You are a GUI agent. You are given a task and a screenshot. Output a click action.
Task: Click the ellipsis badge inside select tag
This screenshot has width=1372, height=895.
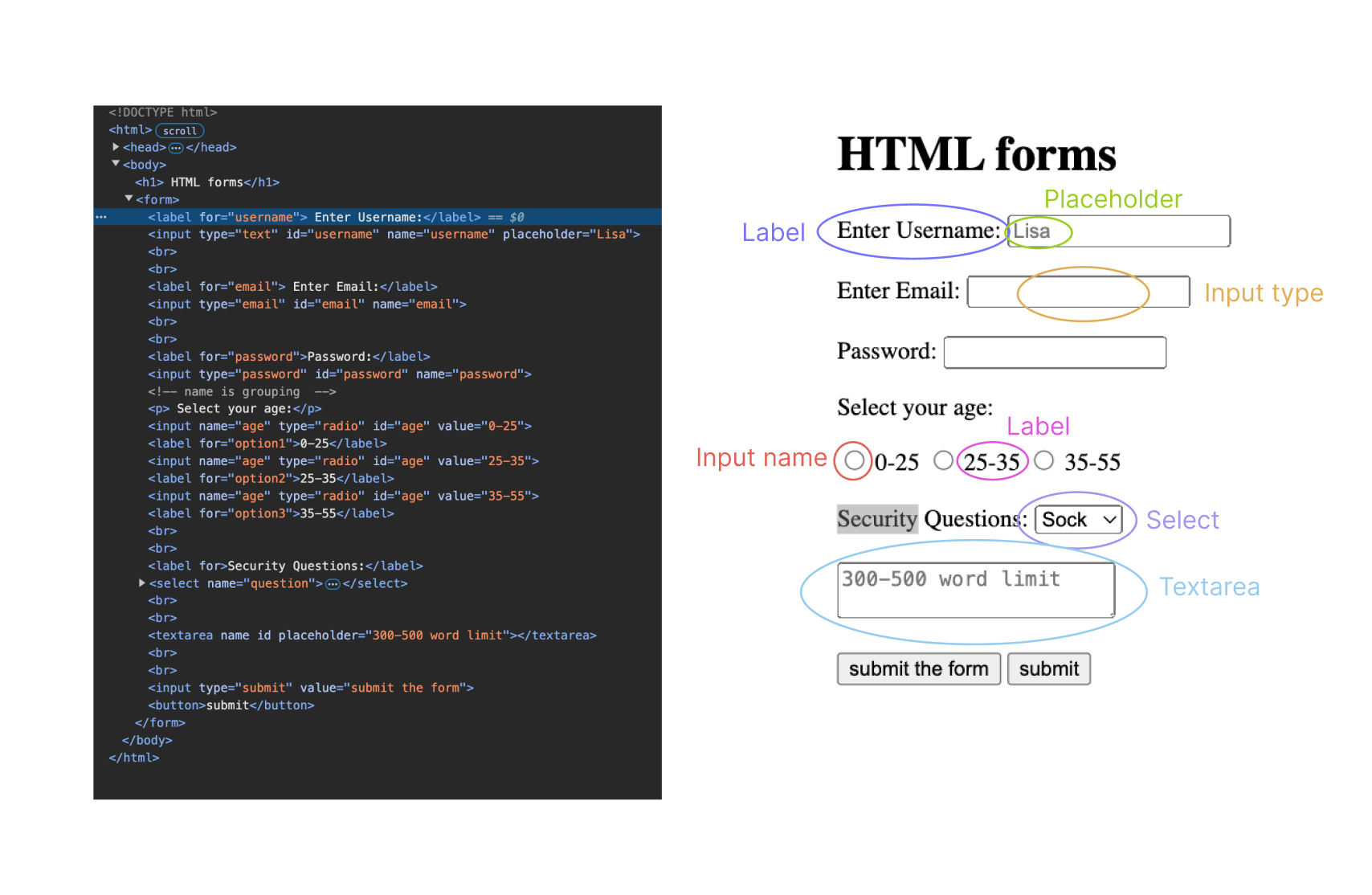tap(333, 584)
